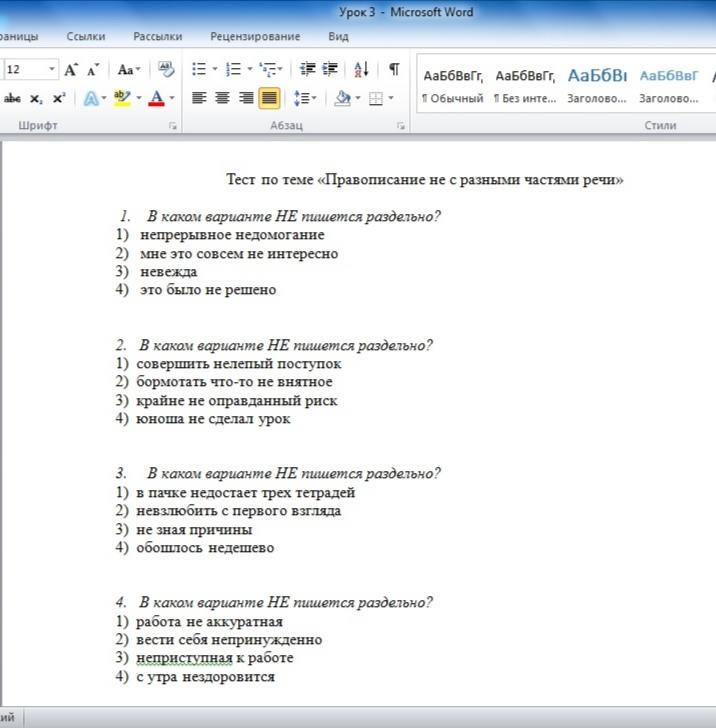Open the Borders dropdown arrow
The image size is (716, 728).
pos(391,98)
